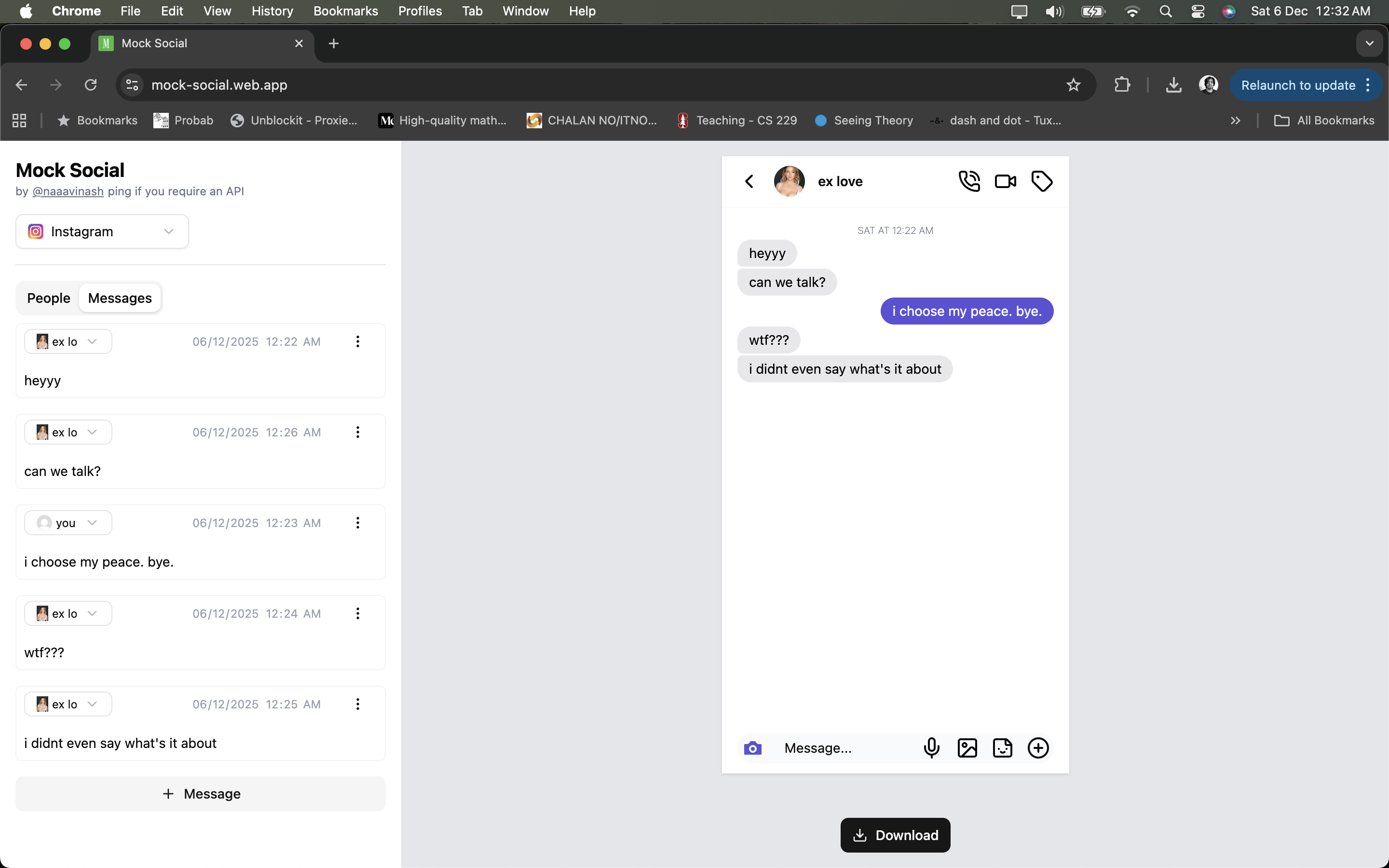Viewport: 1389px width, 868px height.
Task: Download the chat preview
Action: [895, 835]
